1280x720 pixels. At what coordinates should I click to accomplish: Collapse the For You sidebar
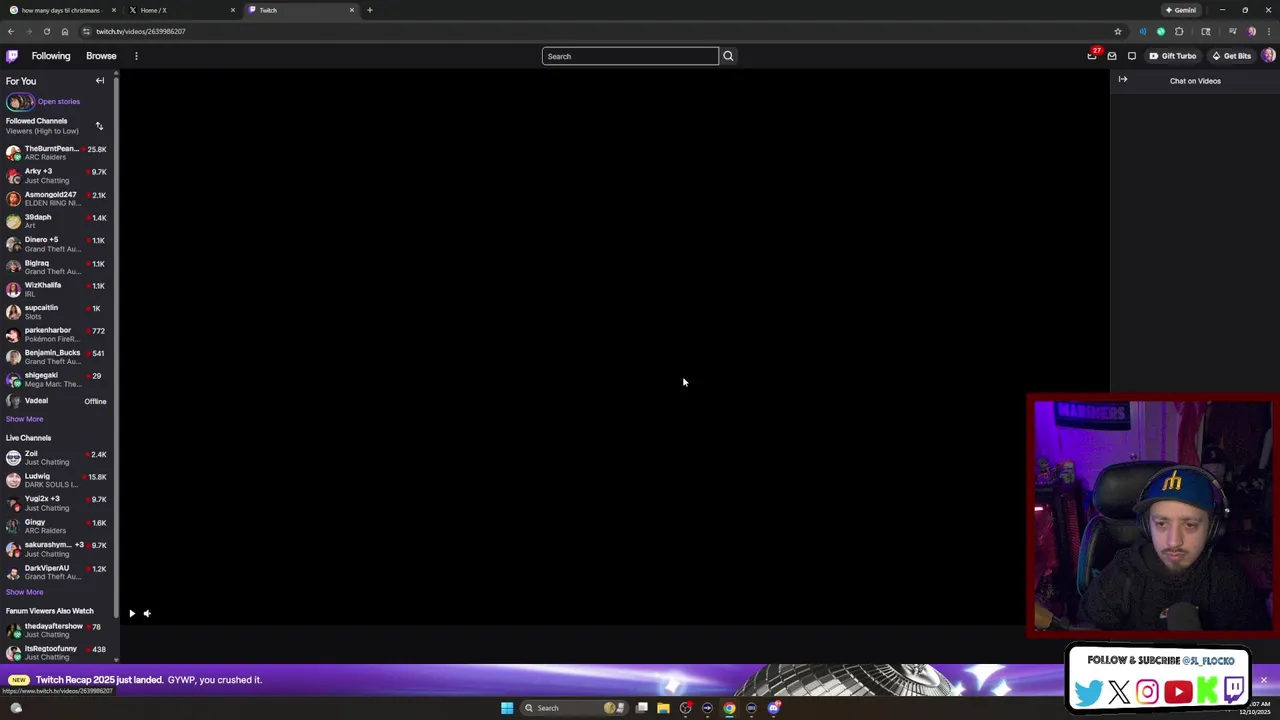pyautogui.click(x=100, y=81)
